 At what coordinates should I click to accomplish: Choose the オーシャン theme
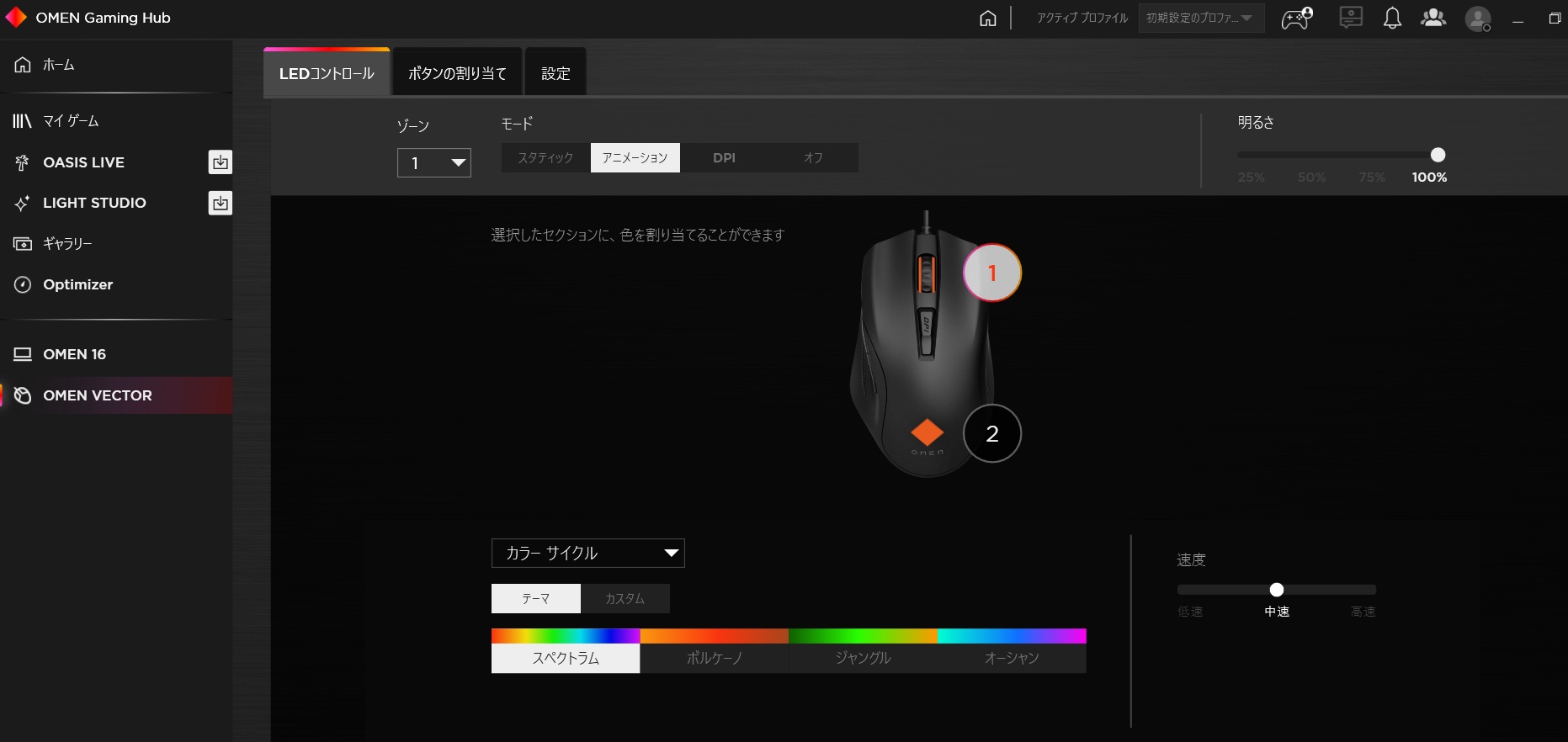tap(1012, 651)
